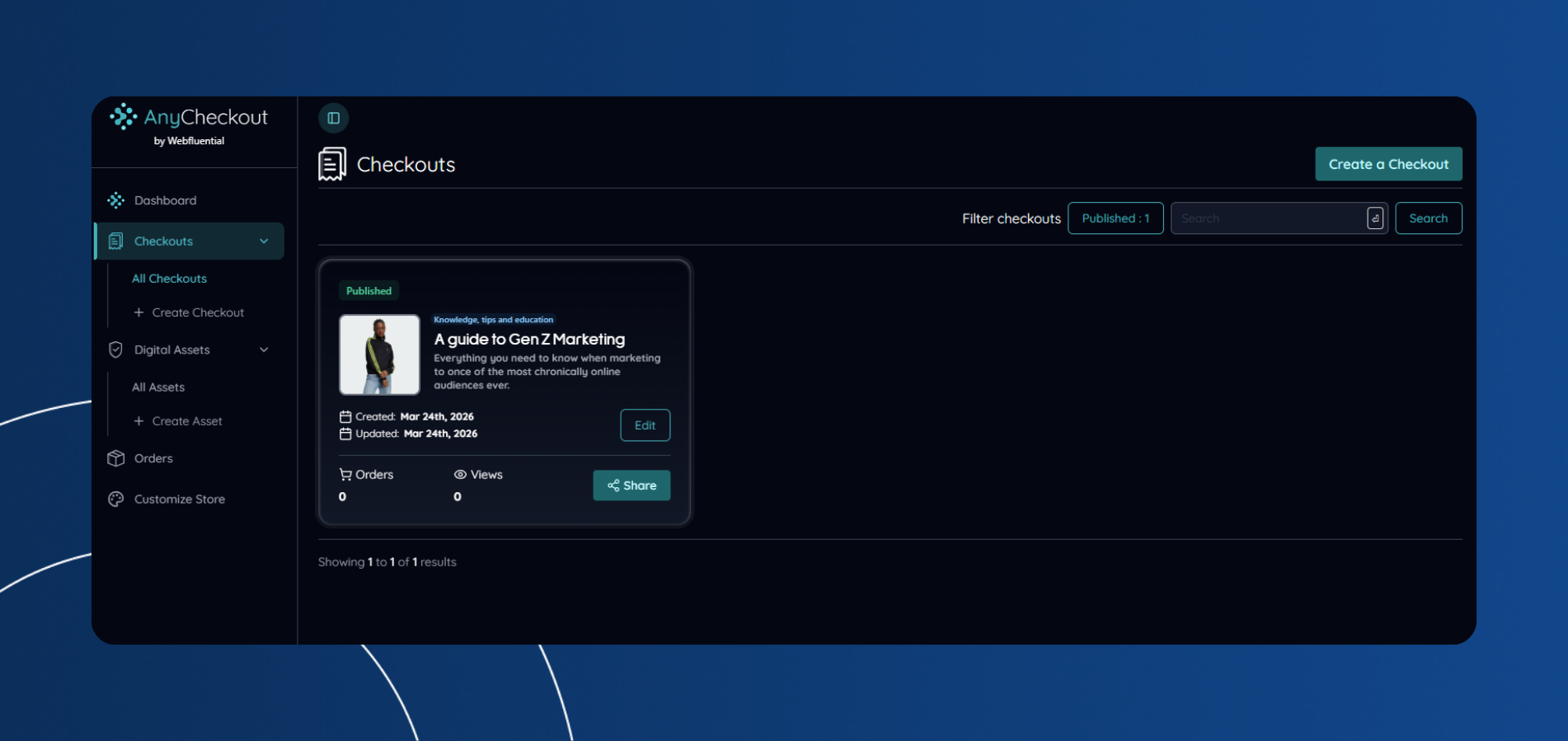
Task: Open All Assets in sidebar
Action: pos(158,387)
